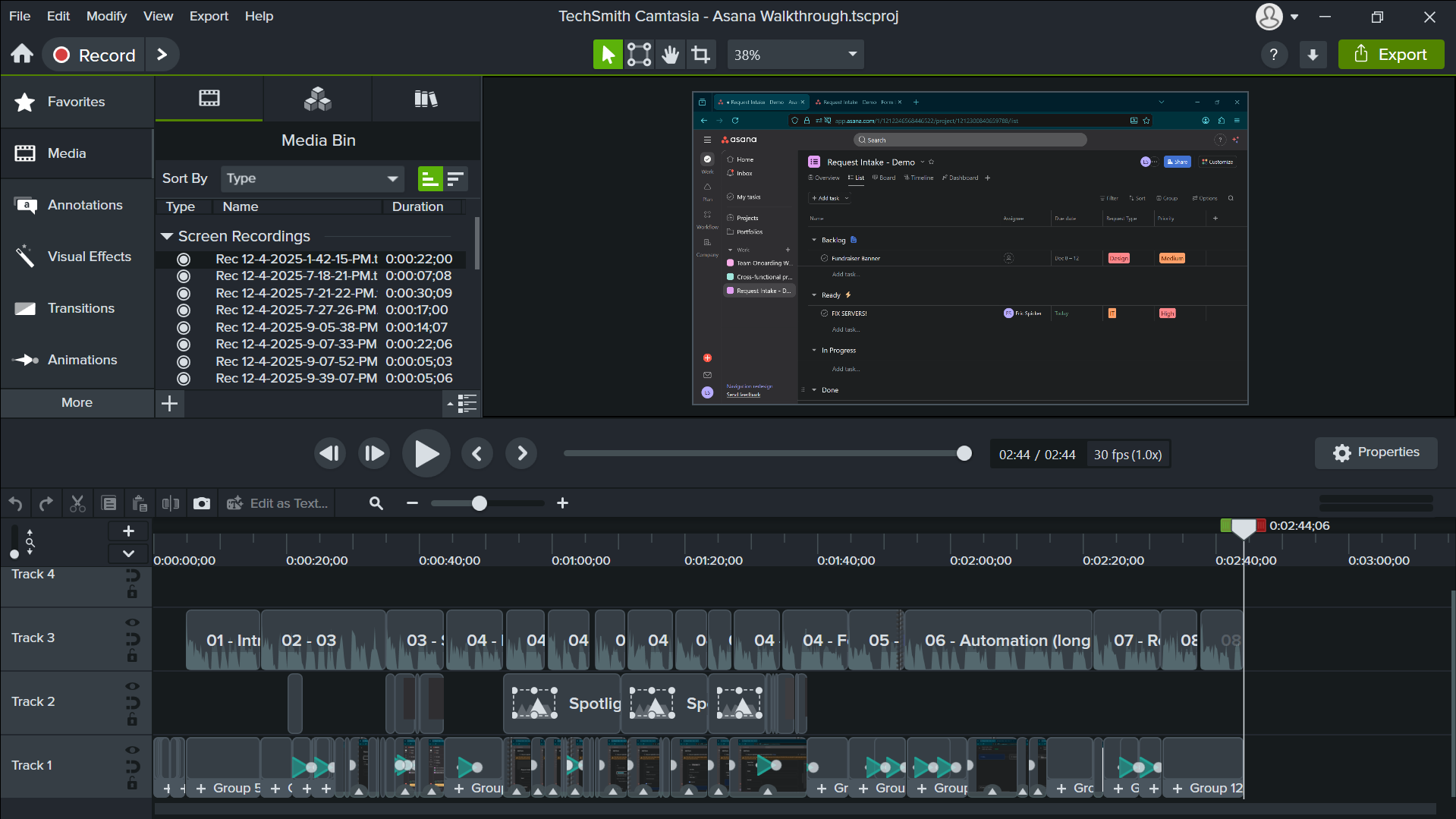
Task: Open the Modify menu
Action: click(106, 16)
